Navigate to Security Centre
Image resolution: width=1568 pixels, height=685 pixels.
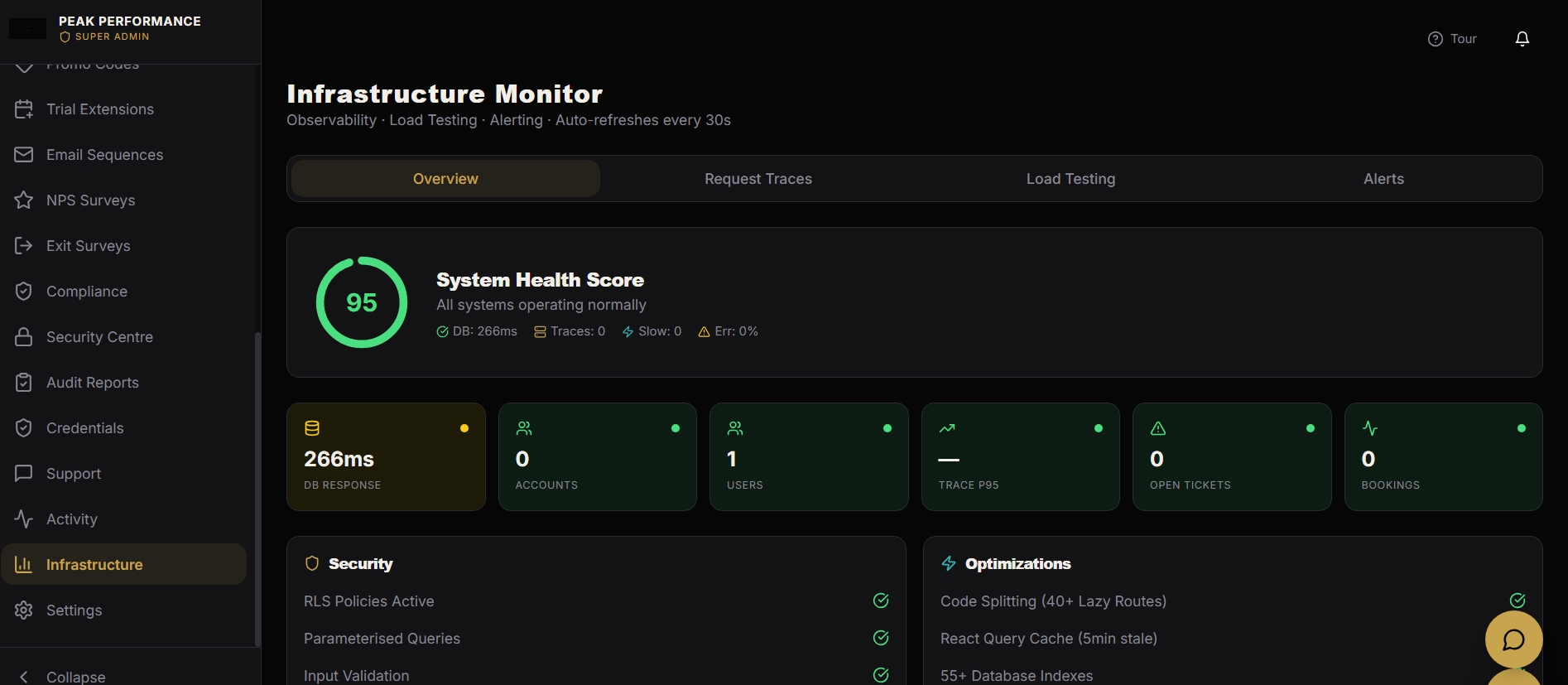click(x=124, y=337)
